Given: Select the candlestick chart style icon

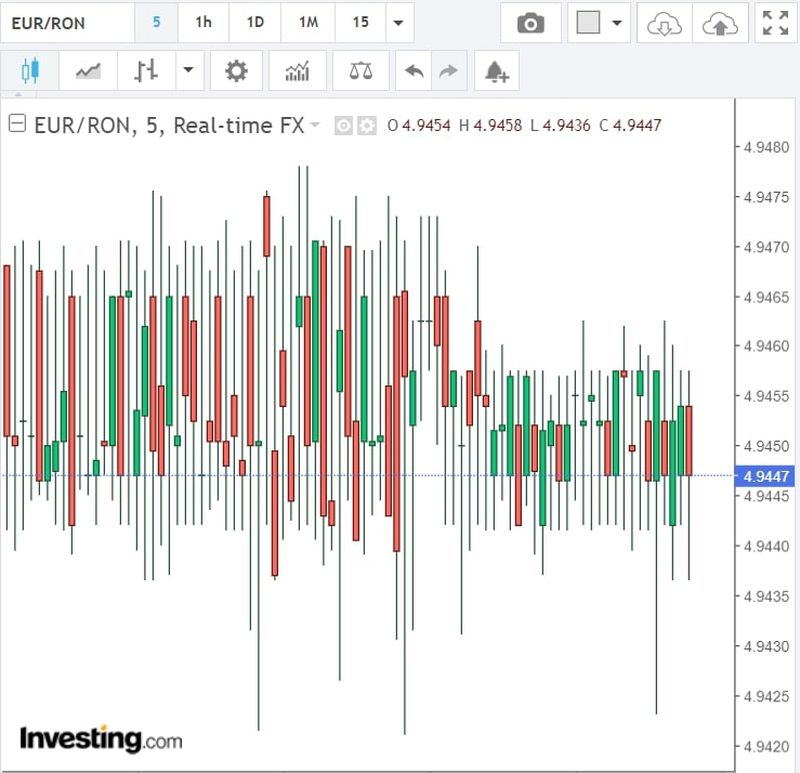Looking at the screenshot, I should (x=30, y=71).
